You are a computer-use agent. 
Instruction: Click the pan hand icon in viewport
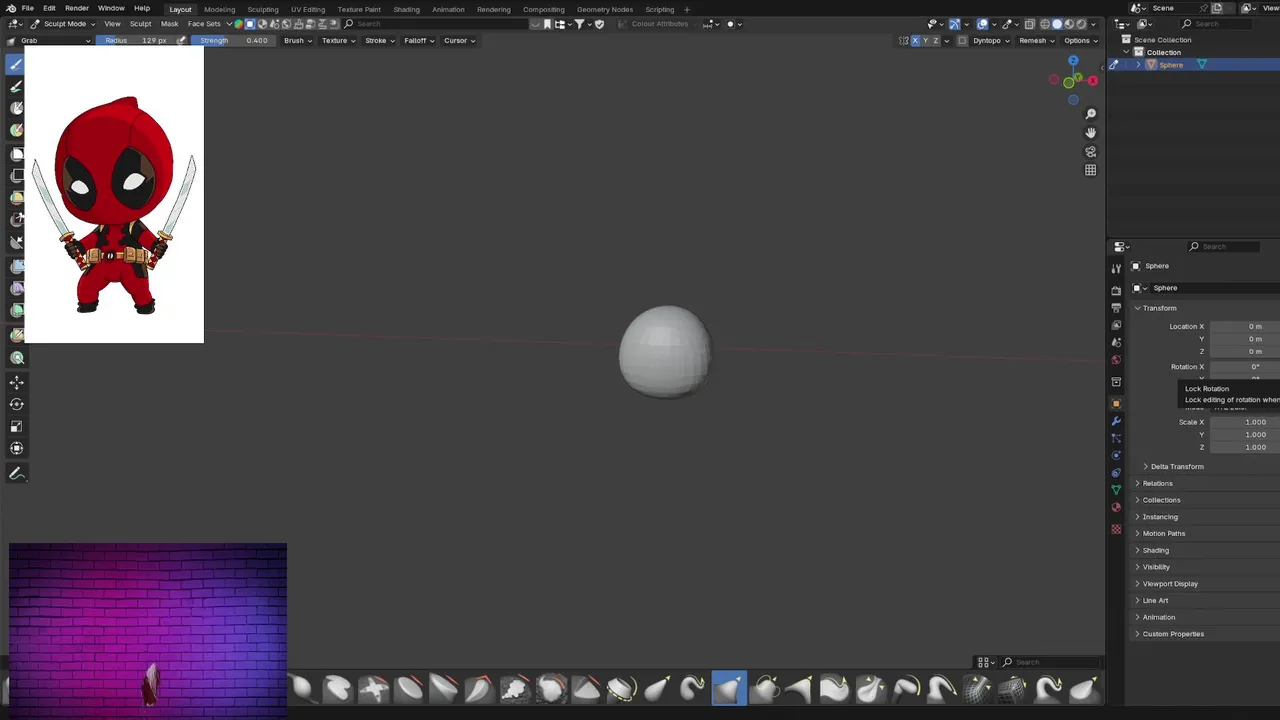(1090, 132)
